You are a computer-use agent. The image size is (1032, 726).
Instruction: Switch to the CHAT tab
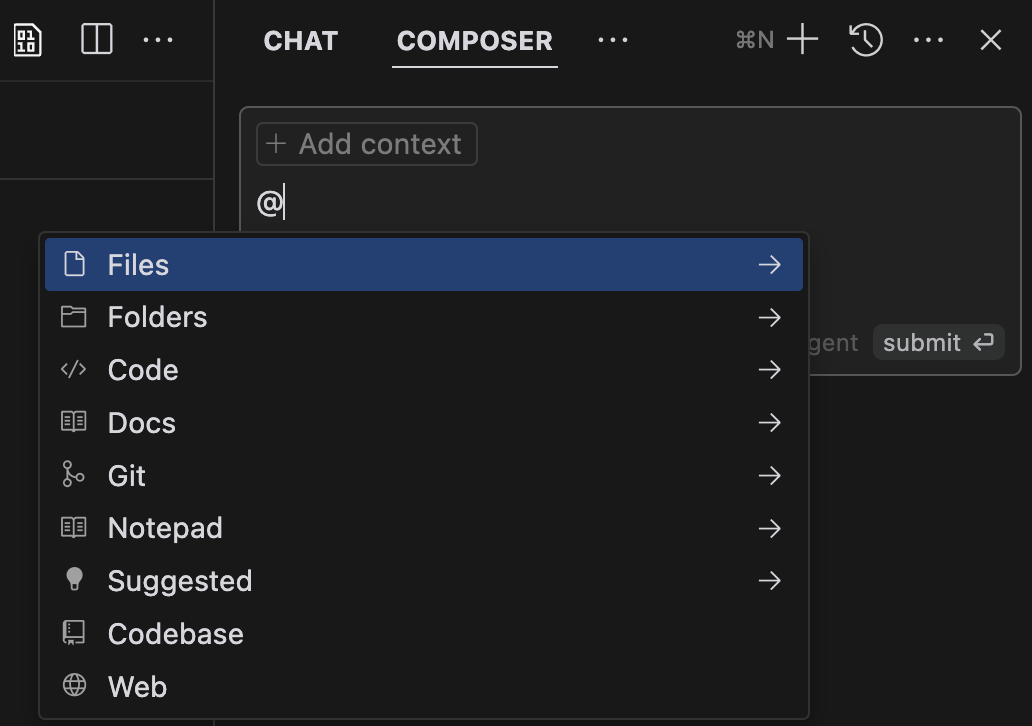click(x=301, y=41)
